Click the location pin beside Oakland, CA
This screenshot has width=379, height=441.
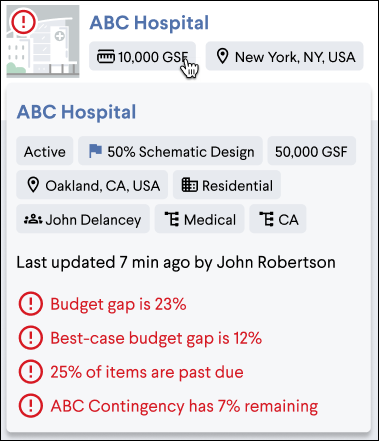coord(33,185)
